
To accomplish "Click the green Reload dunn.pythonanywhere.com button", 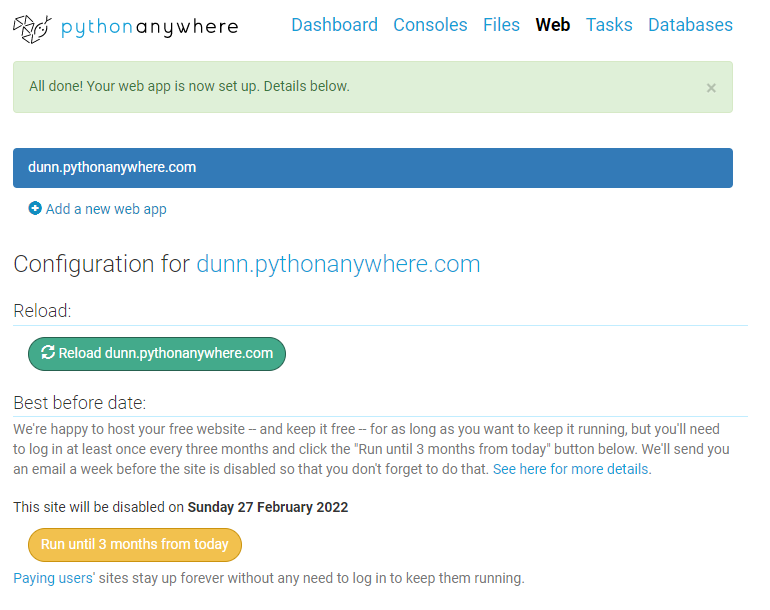I will 157,354.
